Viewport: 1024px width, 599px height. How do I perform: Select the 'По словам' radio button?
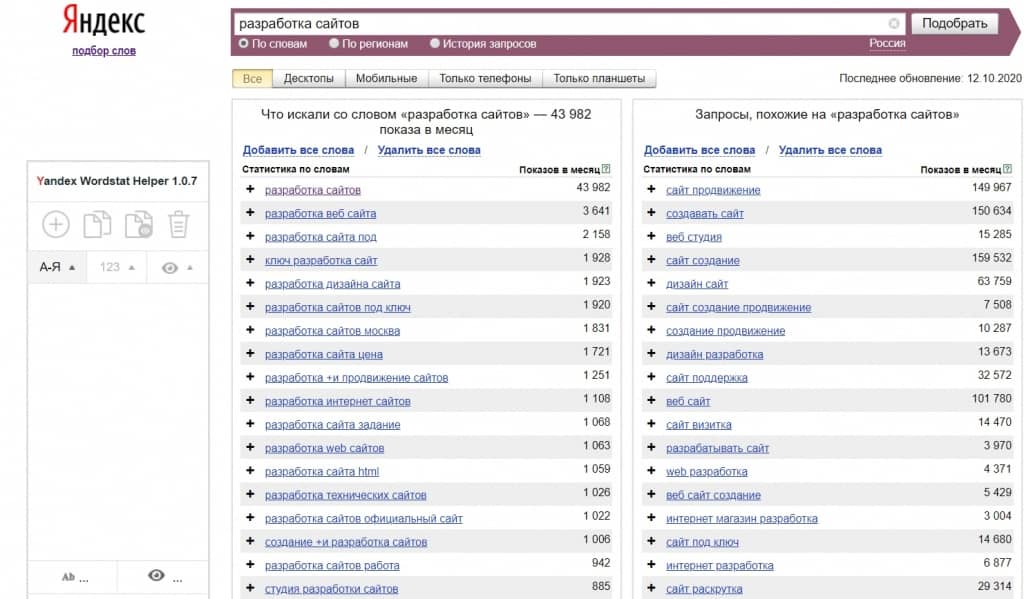242,43
